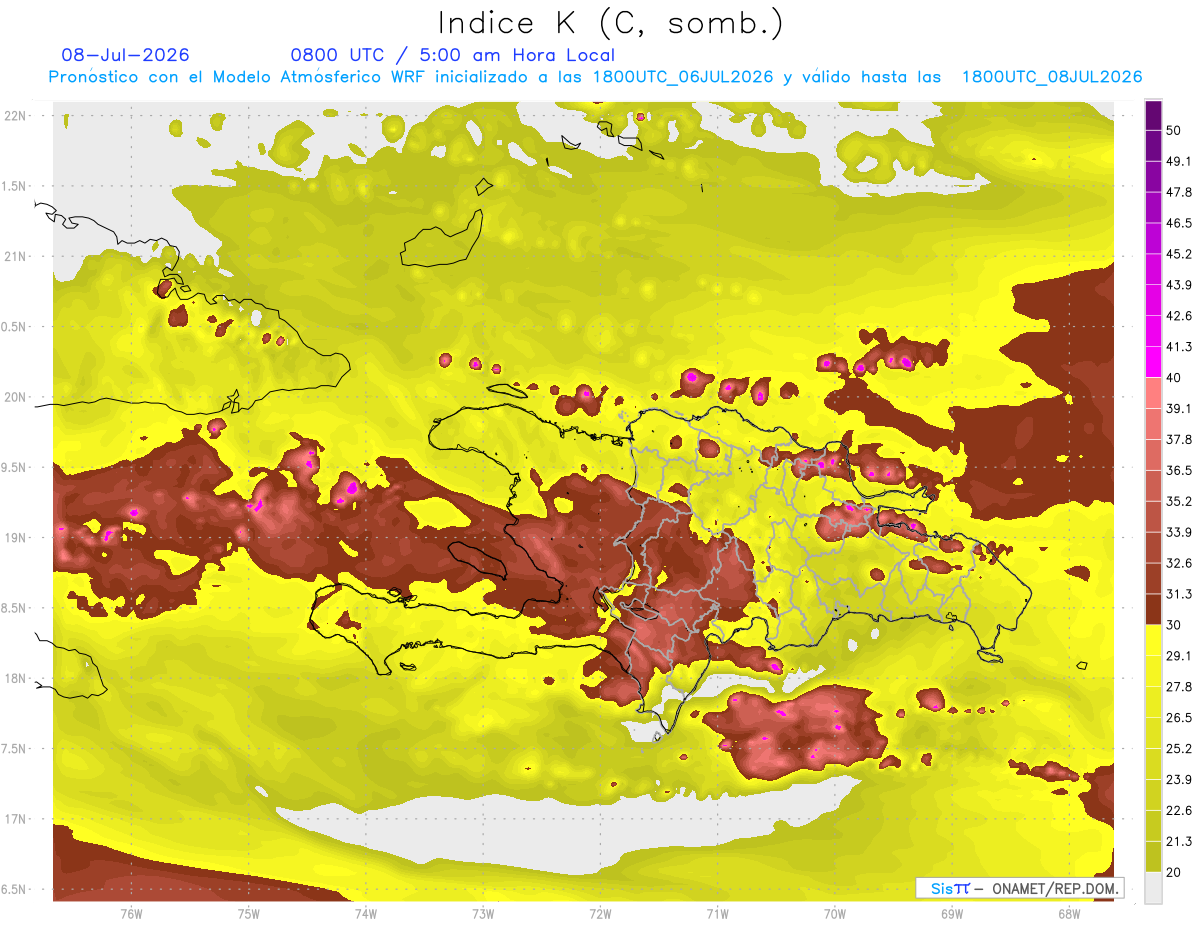The image size is (1200, 927).
Task: Pick the bright yellow swatch between 29.1 and 30
Action: (x=1153, y=641)
